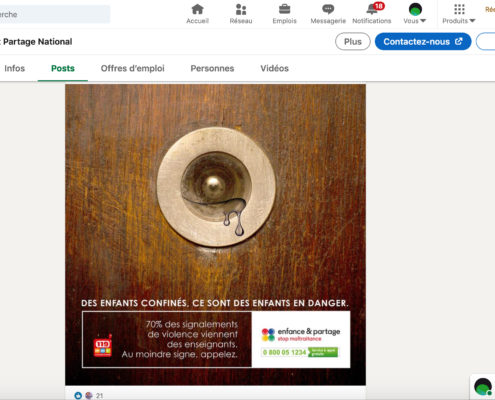Open Messagerie chat icon
This screenshot has height=400, width=495.
(x=328, y=9)
